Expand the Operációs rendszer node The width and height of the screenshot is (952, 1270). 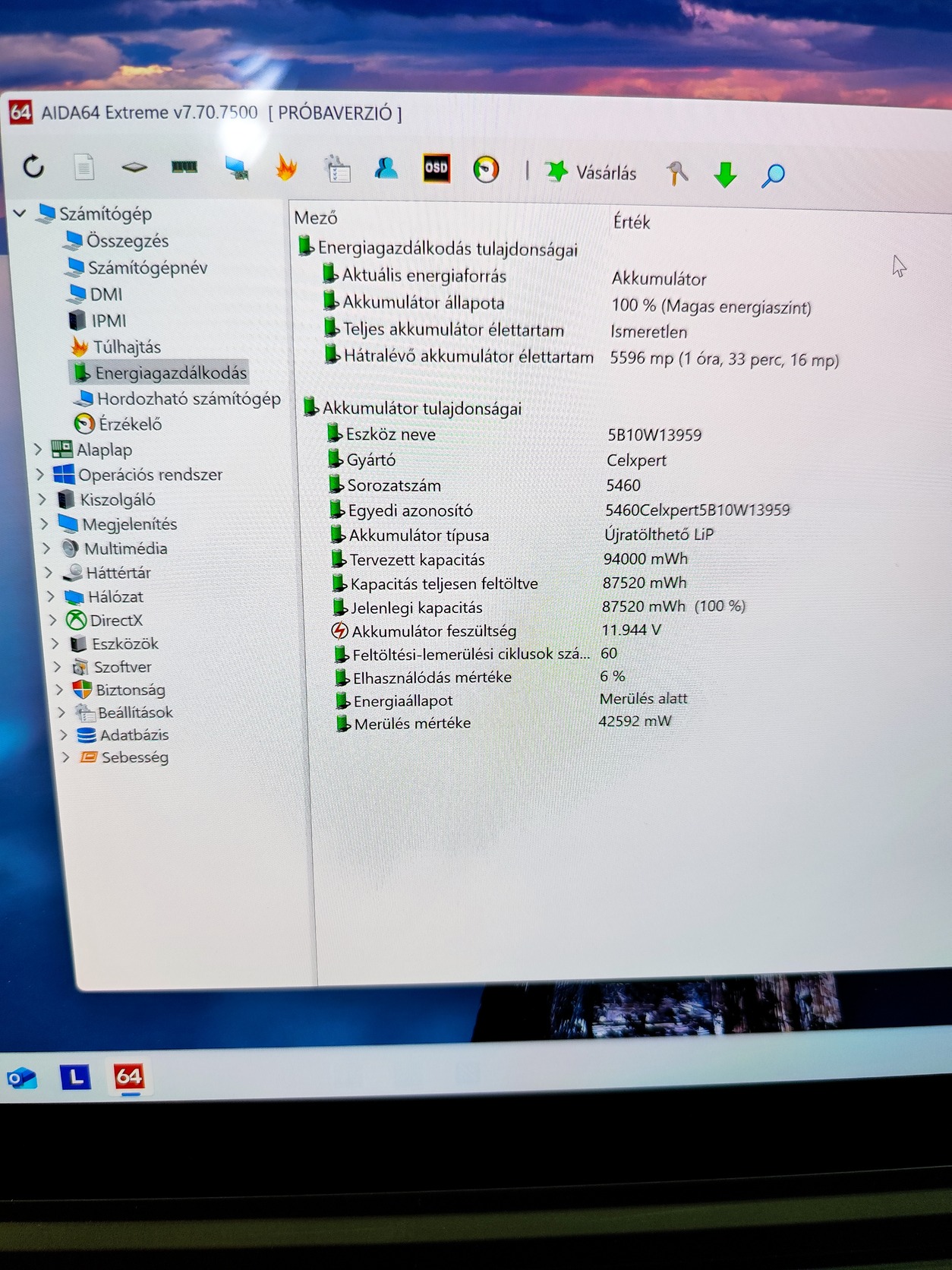click(x=40, y=475)
